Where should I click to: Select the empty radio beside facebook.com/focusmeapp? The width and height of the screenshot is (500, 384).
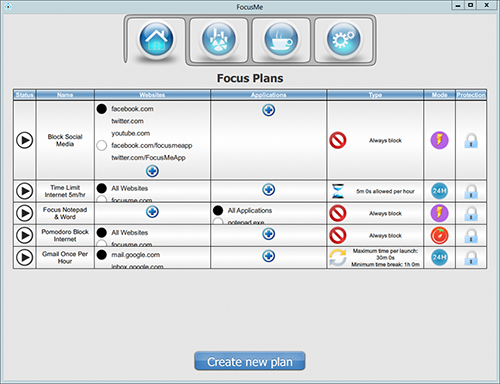(x=102, y=146)
